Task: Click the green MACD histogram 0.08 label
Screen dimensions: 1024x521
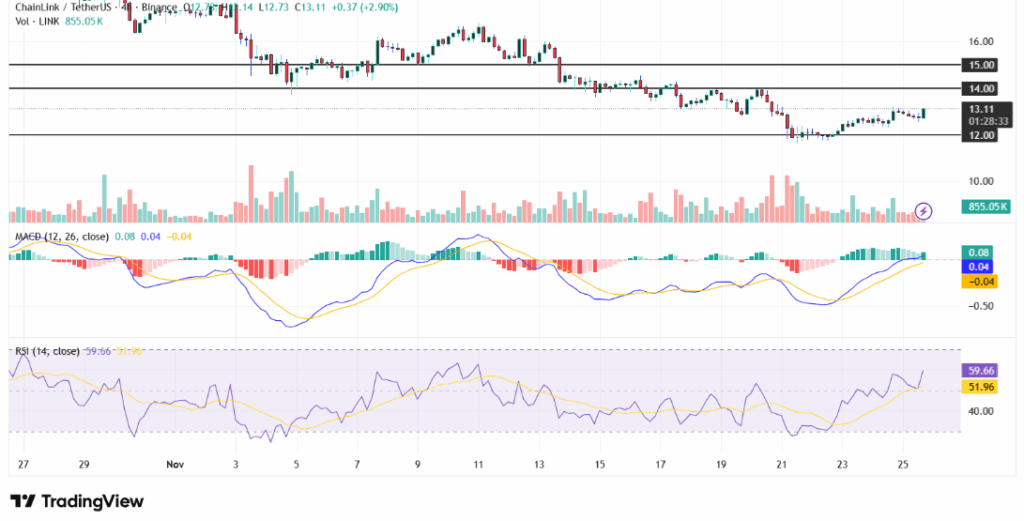Action: pos(979,253)
